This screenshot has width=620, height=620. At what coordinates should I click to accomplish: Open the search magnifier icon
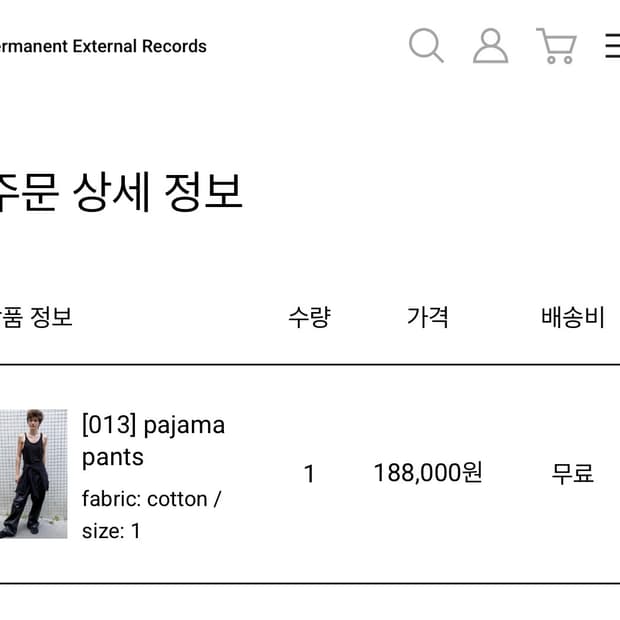point(426,46)
